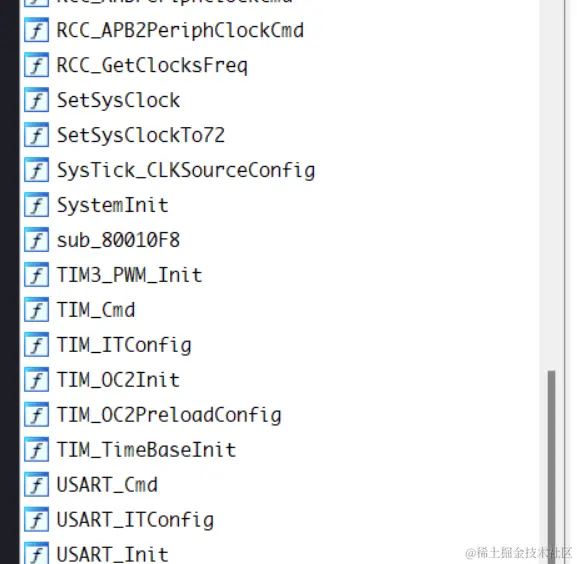The width and height of the screenshot is (577, 564).
Task: Choose the USART_Init function entry
Action: [112, 554]
